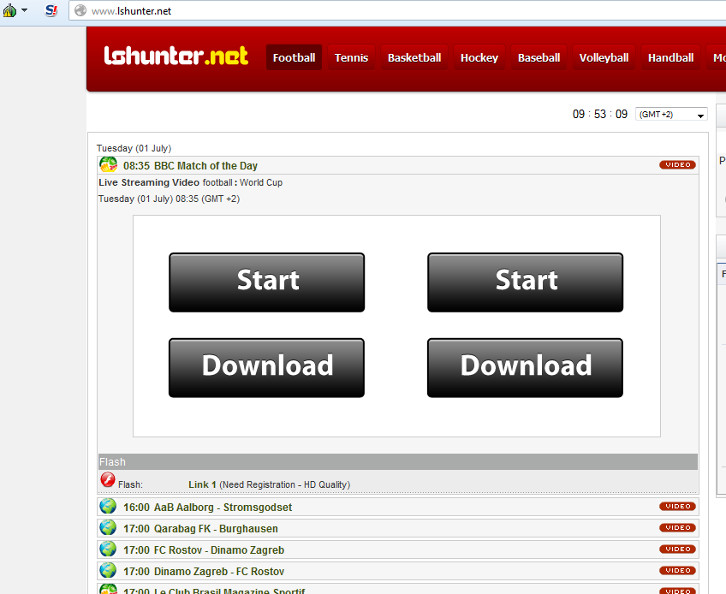Image resolution: width=726 pixels, height=594 pixels.
Task: Click the S! toolbar extension icon
Action: (x=51, y=10)
